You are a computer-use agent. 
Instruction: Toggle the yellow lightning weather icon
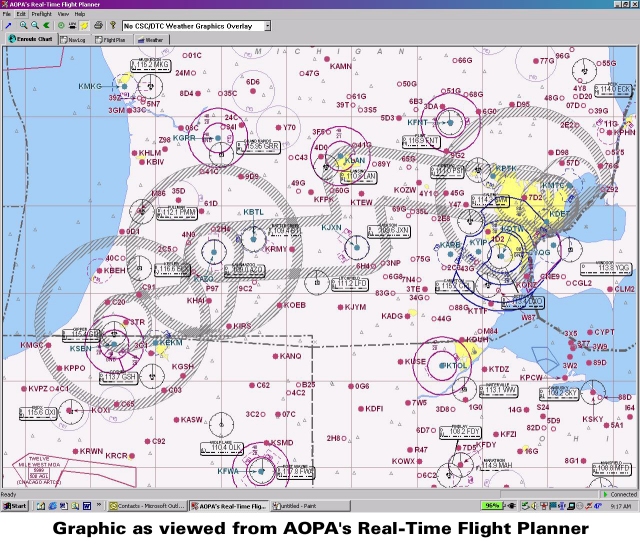[x=84, y=25]
